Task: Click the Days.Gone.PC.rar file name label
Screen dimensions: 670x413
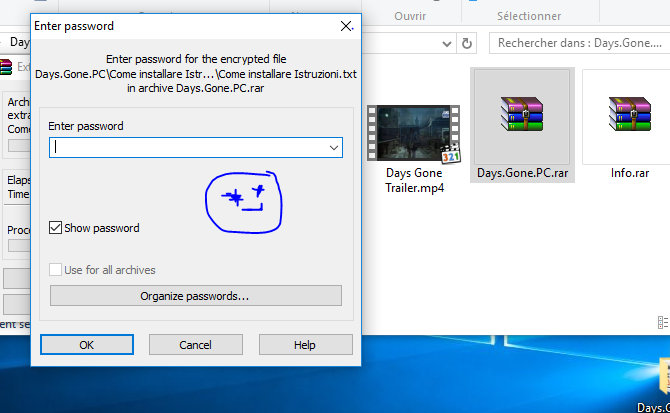Action: [x=523, y=173]
